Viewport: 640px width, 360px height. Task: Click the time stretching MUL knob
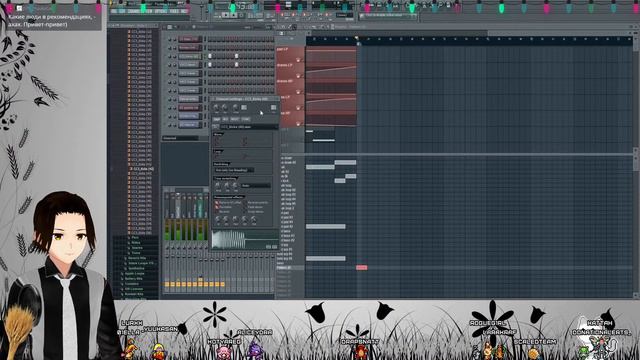(226, 185)
